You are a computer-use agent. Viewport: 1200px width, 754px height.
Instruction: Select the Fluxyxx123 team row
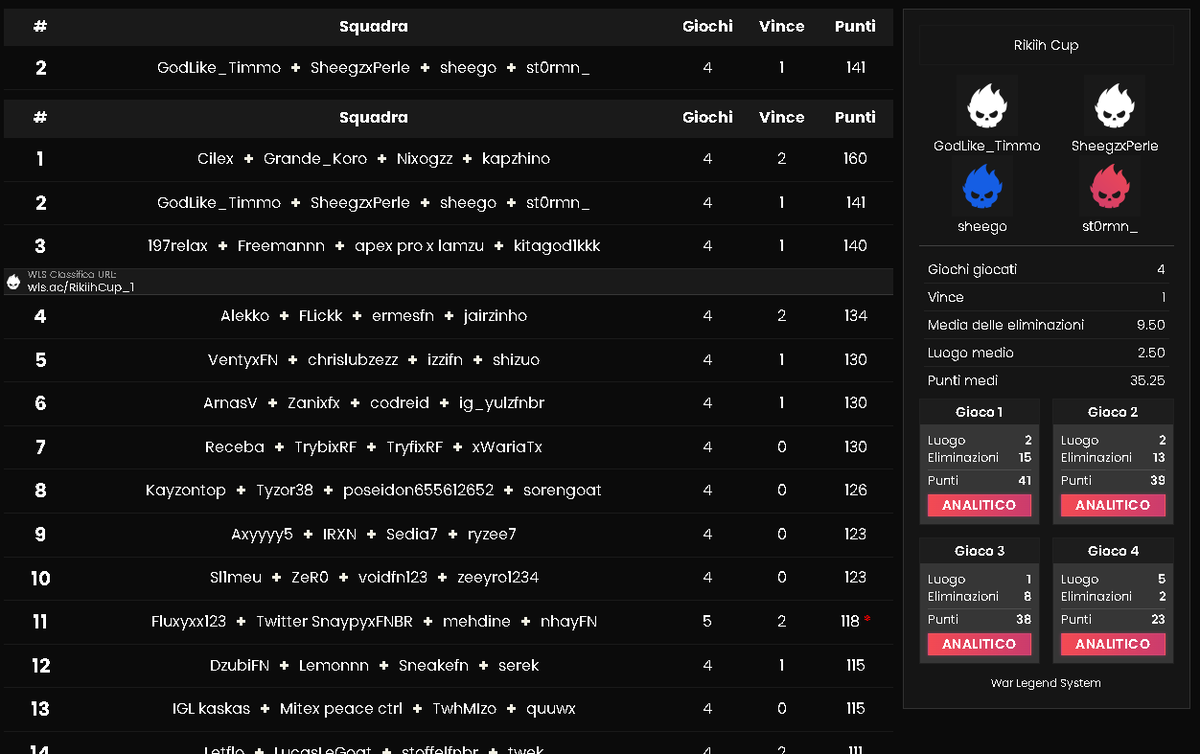(448, 621)
